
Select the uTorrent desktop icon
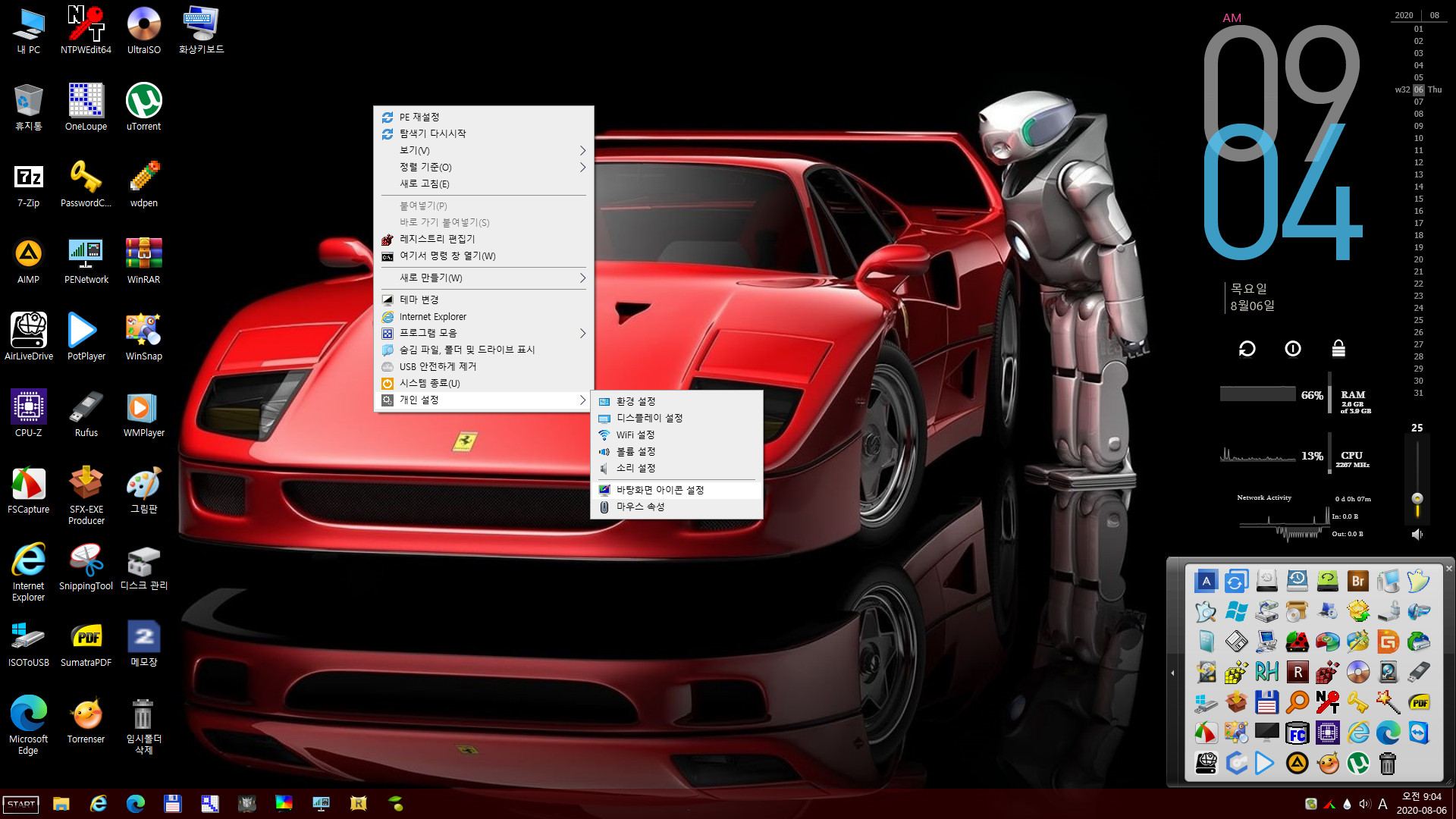click(143, 107)
